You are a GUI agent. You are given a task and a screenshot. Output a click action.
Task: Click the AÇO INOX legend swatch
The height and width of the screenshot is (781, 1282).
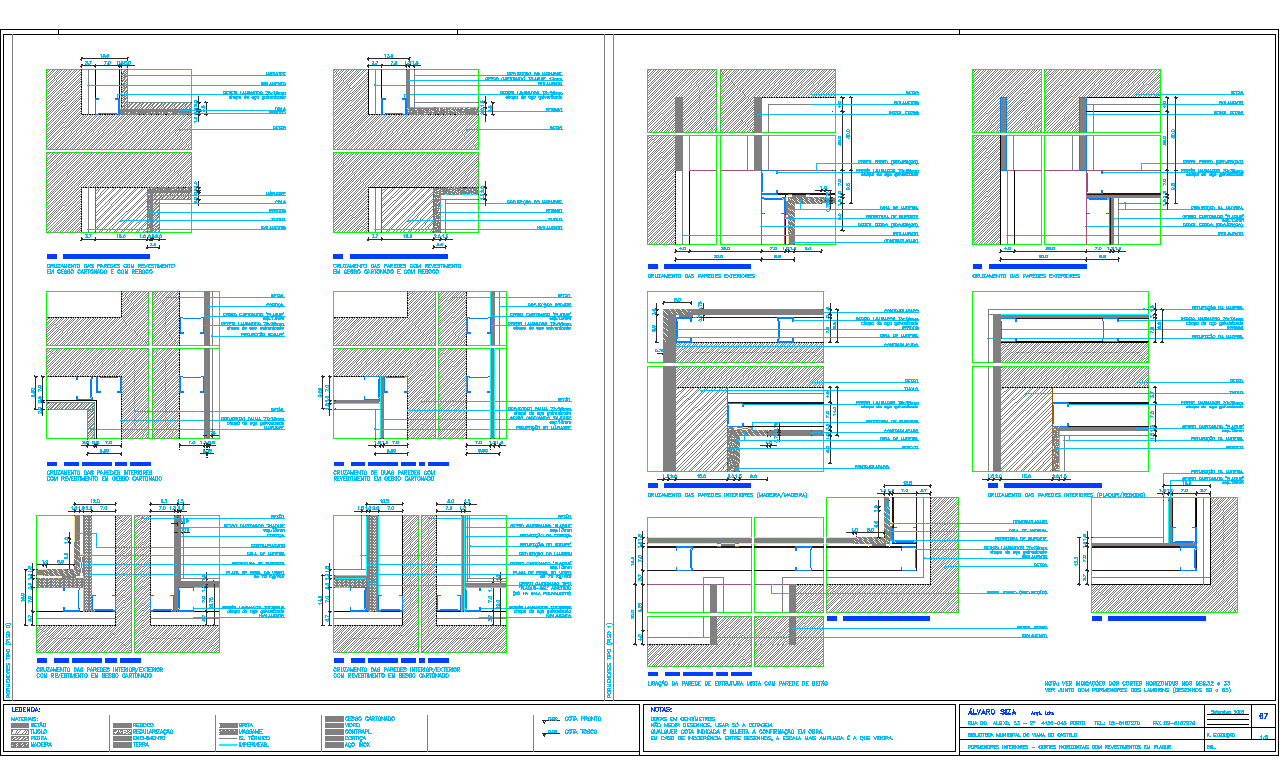point(333,745)
